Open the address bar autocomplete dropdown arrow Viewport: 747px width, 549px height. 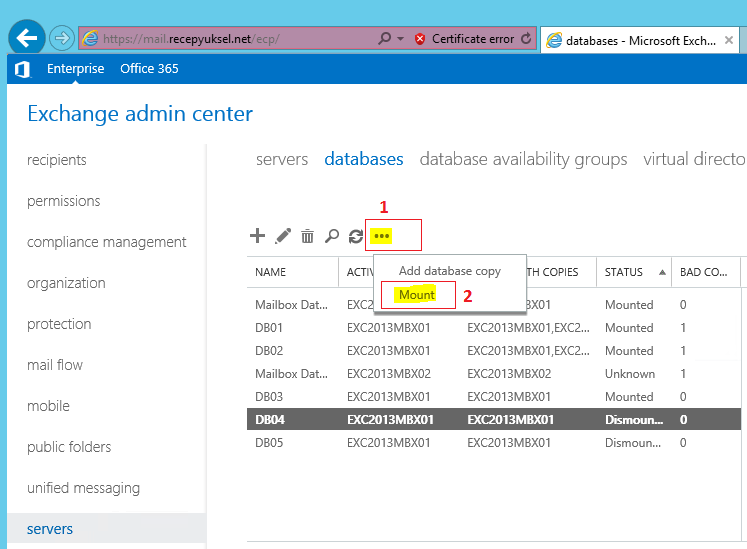401,39
